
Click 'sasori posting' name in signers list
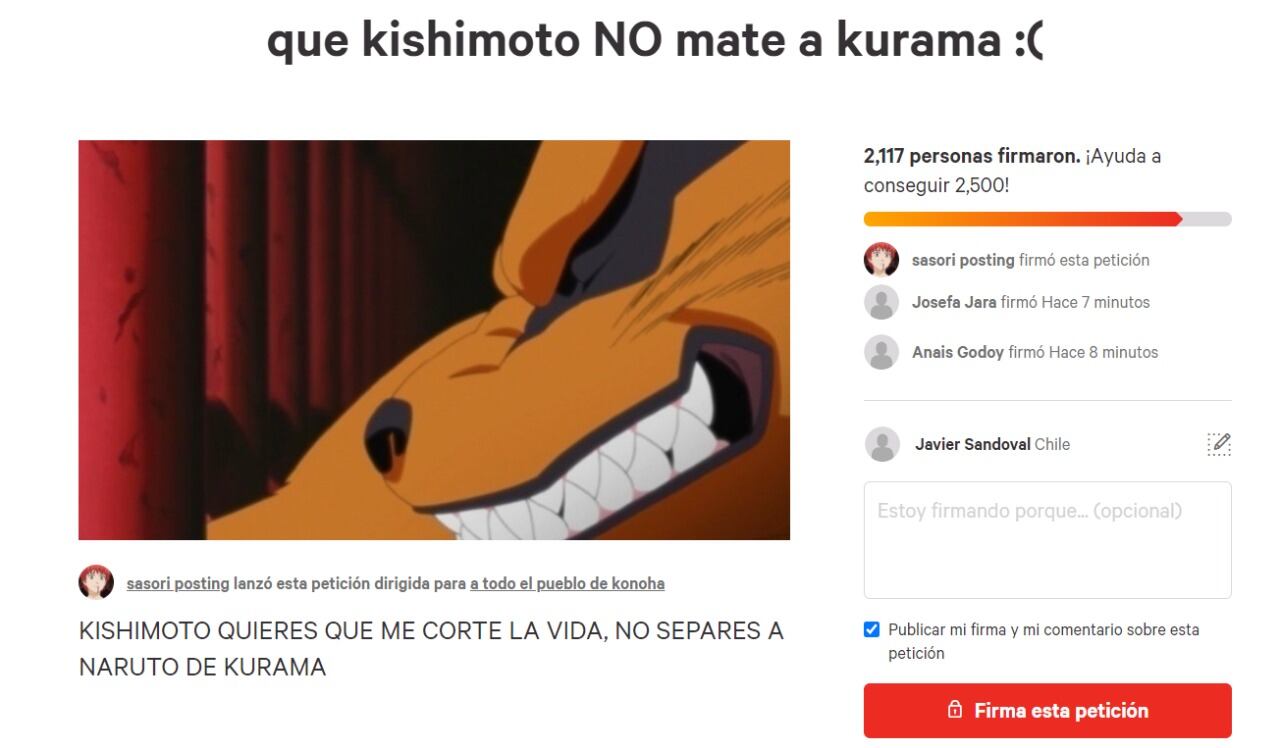[x=963, y=260]
